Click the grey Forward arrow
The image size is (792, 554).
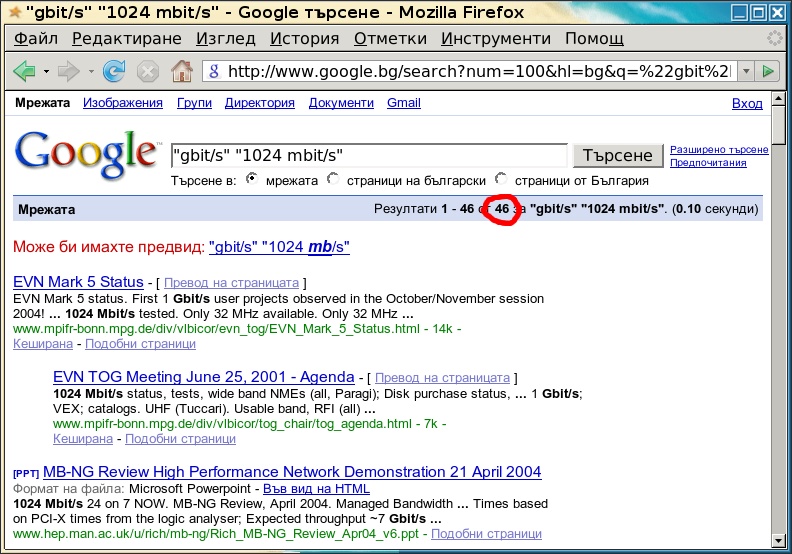pos(69,71)
